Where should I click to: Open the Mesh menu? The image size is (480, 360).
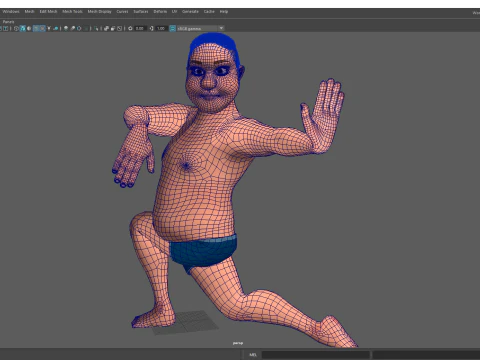point(29,12)
